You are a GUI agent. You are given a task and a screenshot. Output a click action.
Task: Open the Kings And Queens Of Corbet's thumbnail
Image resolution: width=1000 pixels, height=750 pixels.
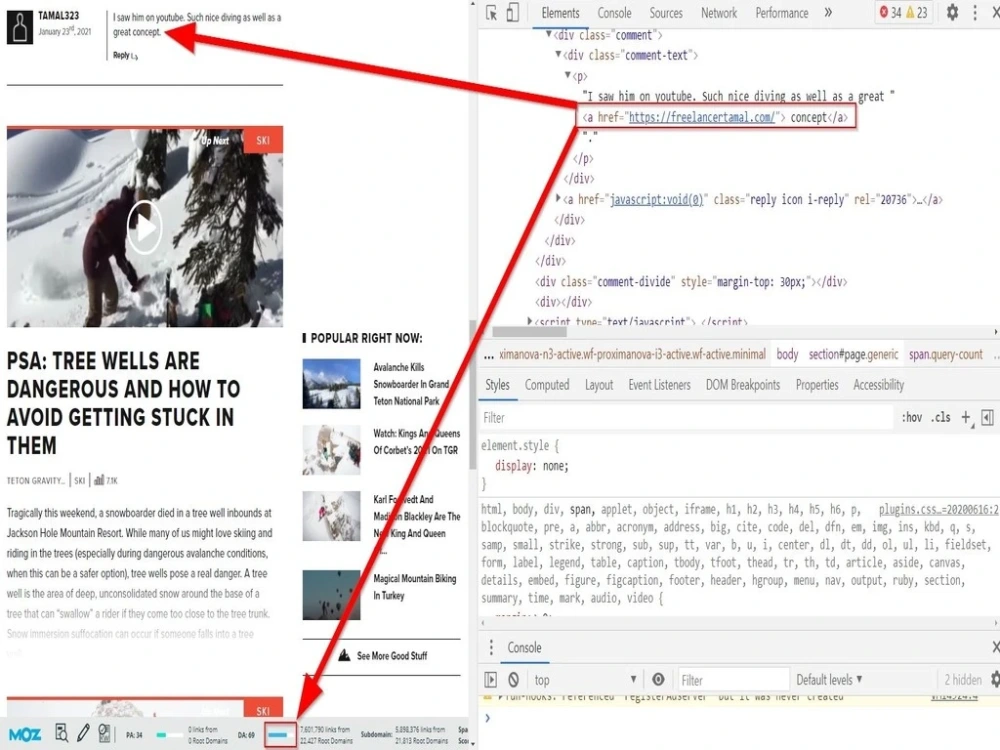click(x=331, y=450)
